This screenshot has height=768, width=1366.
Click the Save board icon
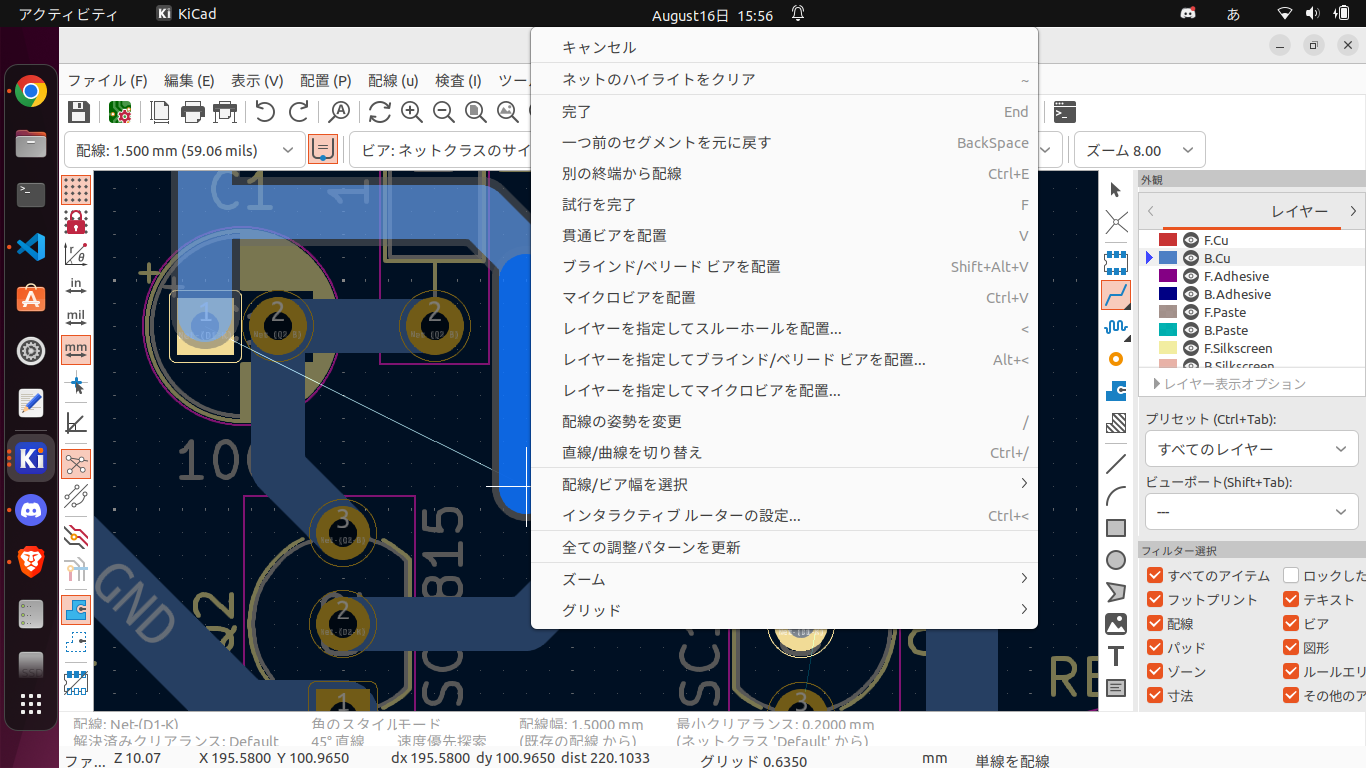78,112
